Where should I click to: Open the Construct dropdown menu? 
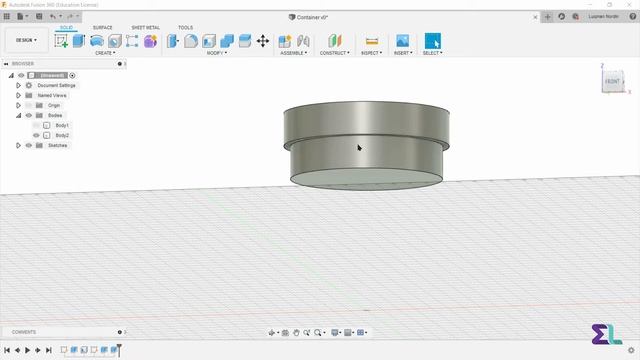click(335, 53)
